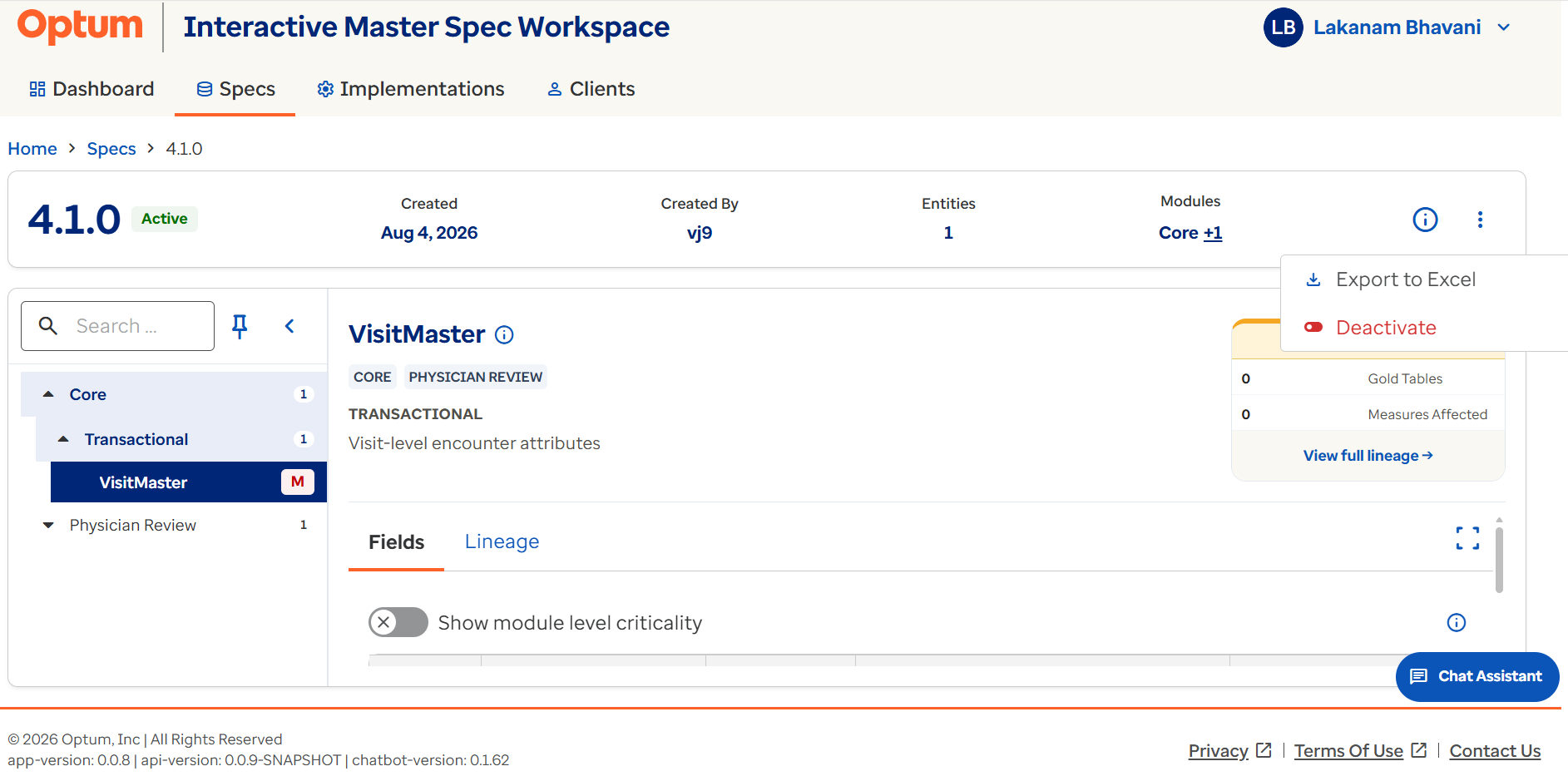Click the Optum logo
The image size is (1568, 776).
tap(80, 26)
